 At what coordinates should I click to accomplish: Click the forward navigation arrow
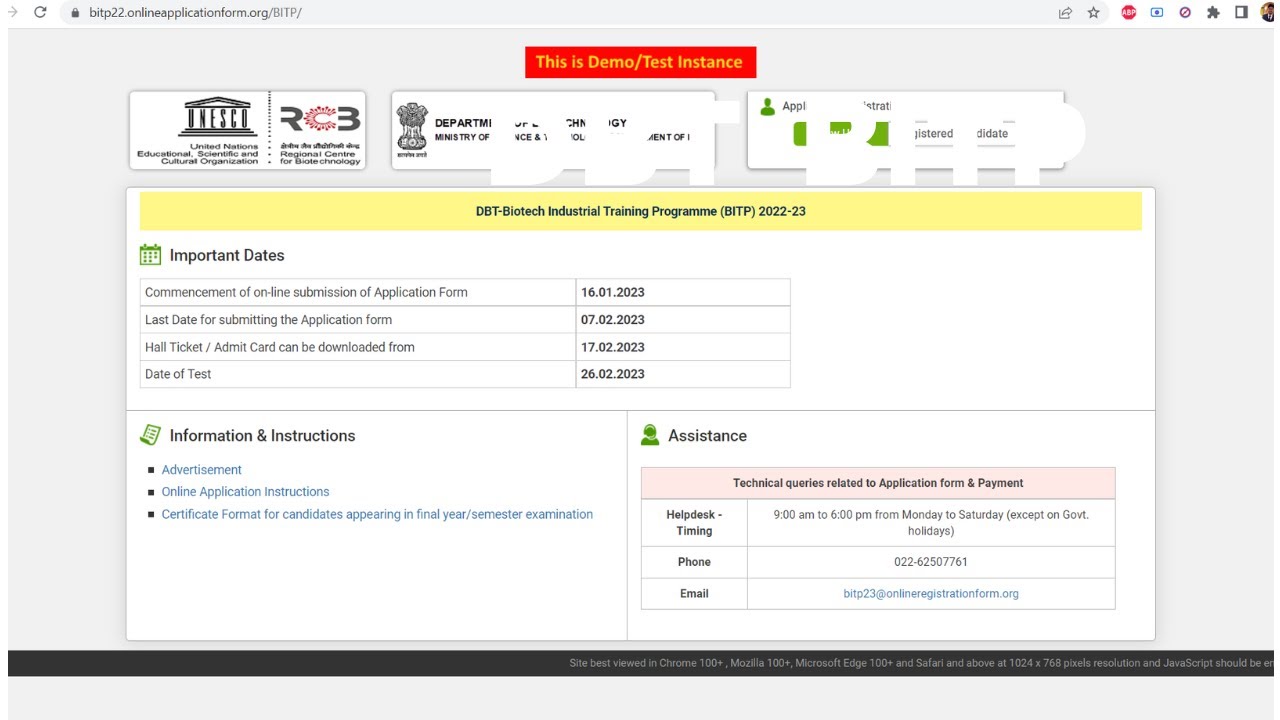[x=12, y=12]
